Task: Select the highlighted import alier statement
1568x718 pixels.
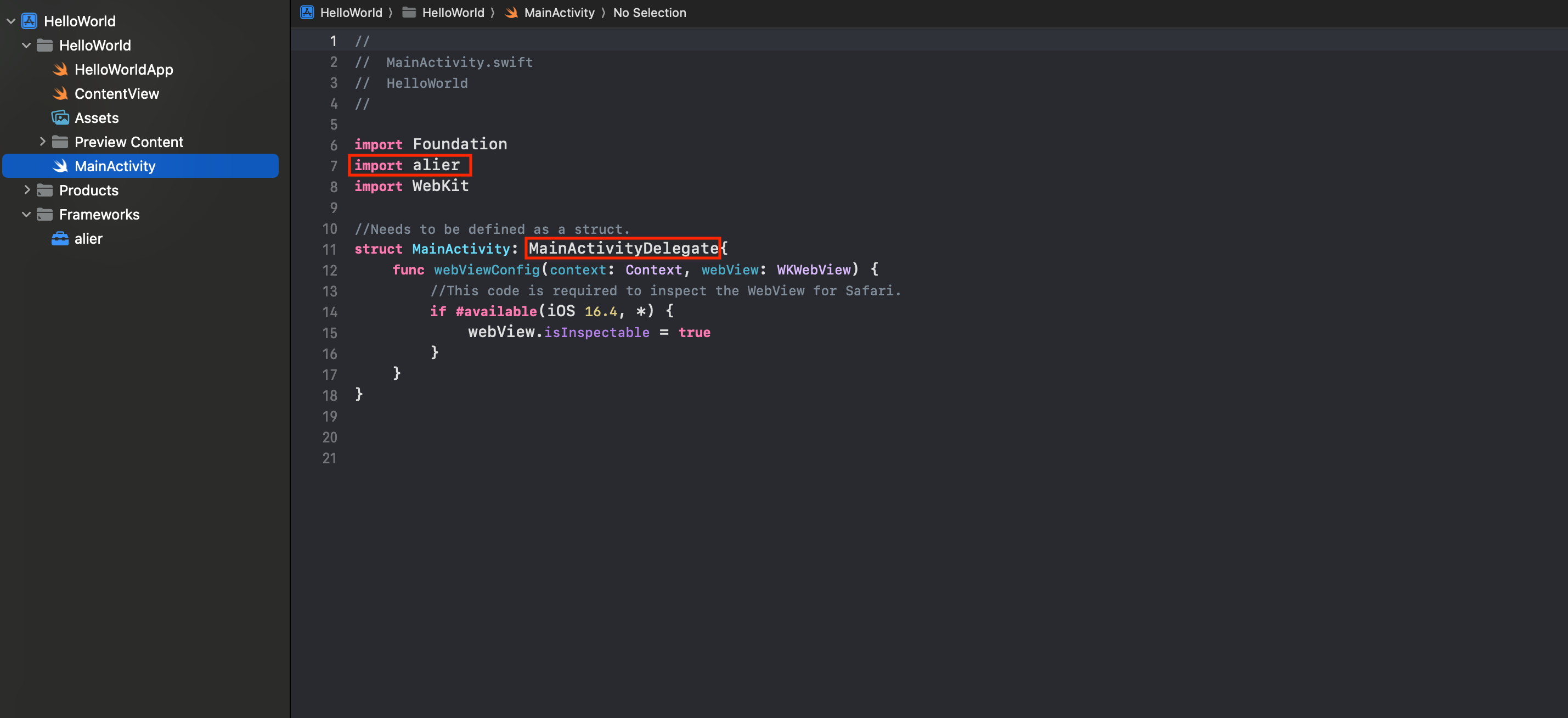Action: [410, 165]
